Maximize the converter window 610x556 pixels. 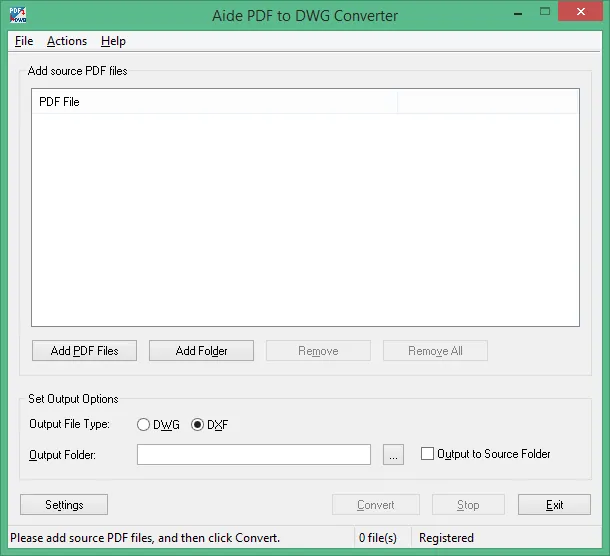[545, 12]
